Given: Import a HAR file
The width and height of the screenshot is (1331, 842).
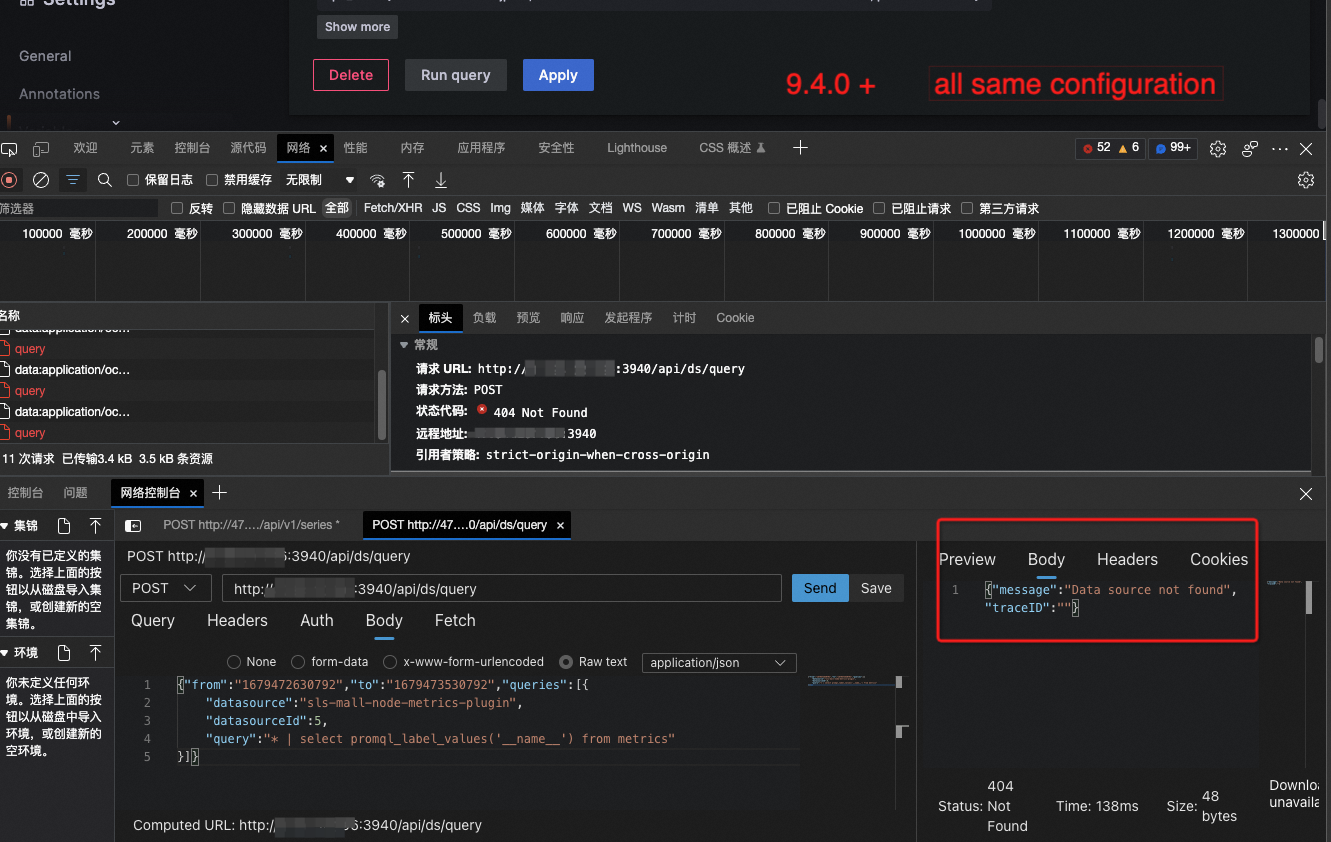Looking at the screenshot, I should [x=409, y=181].
